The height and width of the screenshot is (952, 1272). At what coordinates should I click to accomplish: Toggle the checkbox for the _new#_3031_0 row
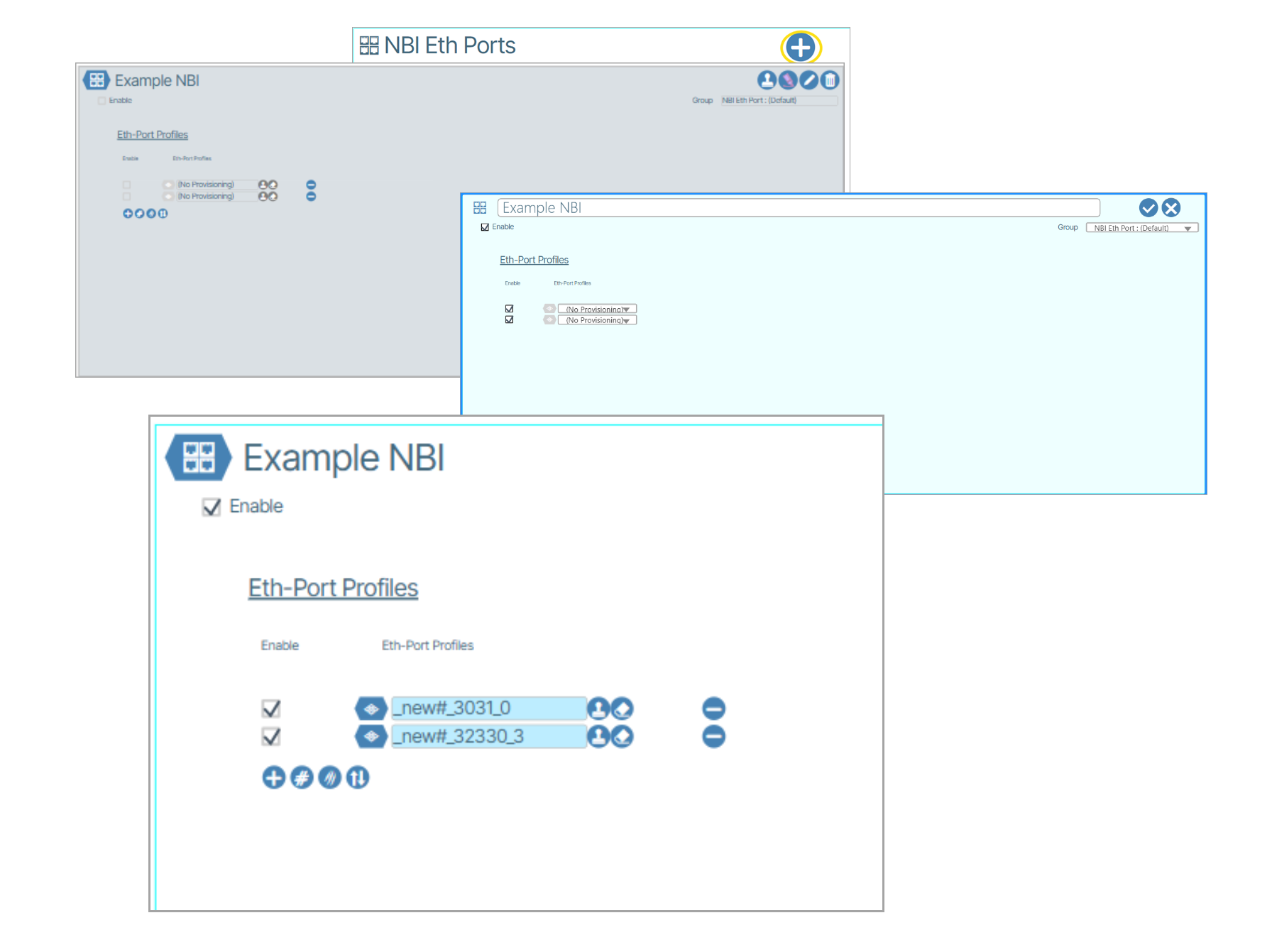271,708
